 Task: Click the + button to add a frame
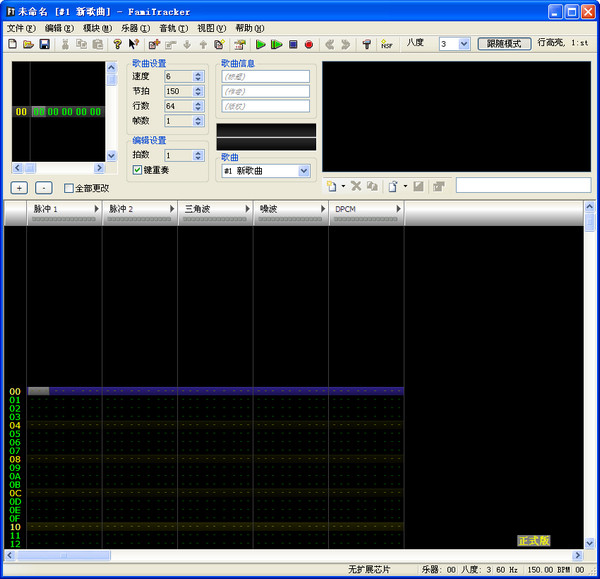[x=19, y=188]
